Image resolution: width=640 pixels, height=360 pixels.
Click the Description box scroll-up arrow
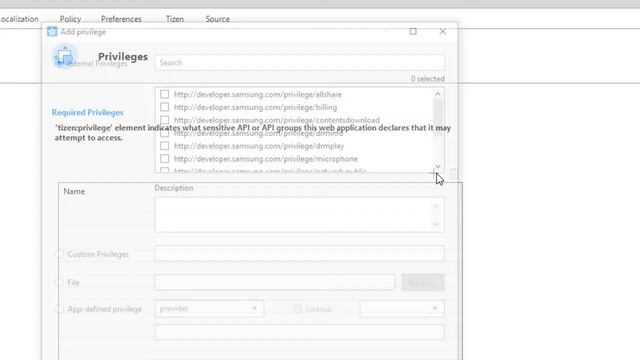[x=436, y=206]
